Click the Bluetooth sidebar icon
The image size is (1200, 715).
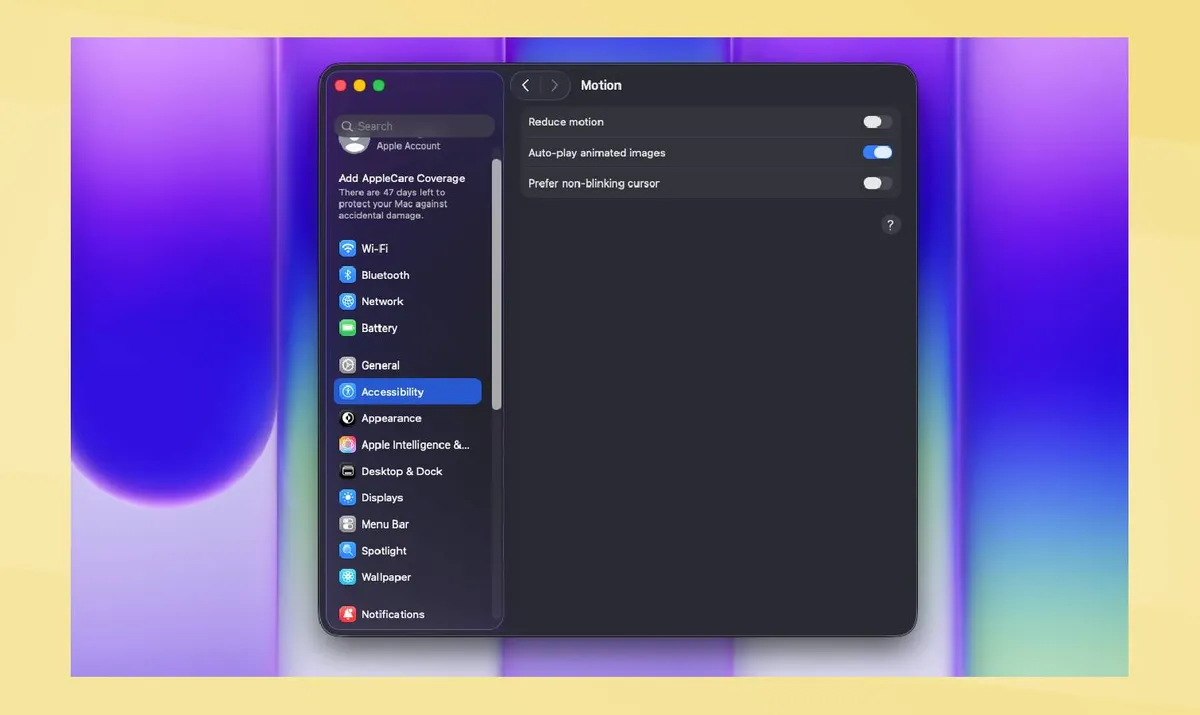[x=347, y=275]
